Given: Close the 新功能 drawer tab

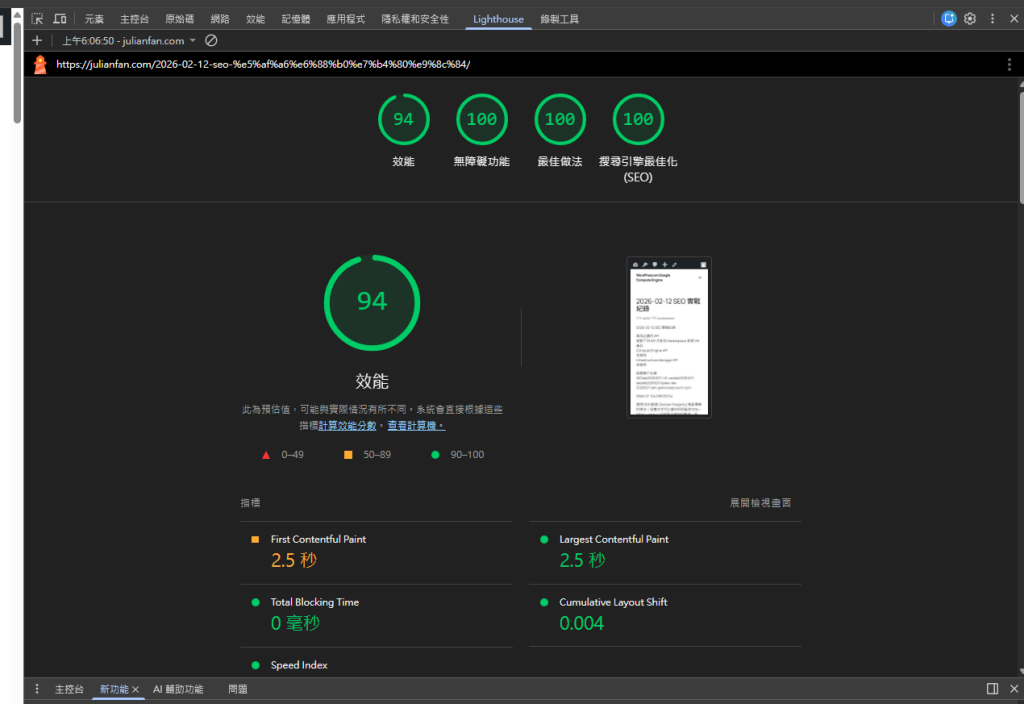Looking at the screenshot, I should pyautogui.click(x=135, y=689).
